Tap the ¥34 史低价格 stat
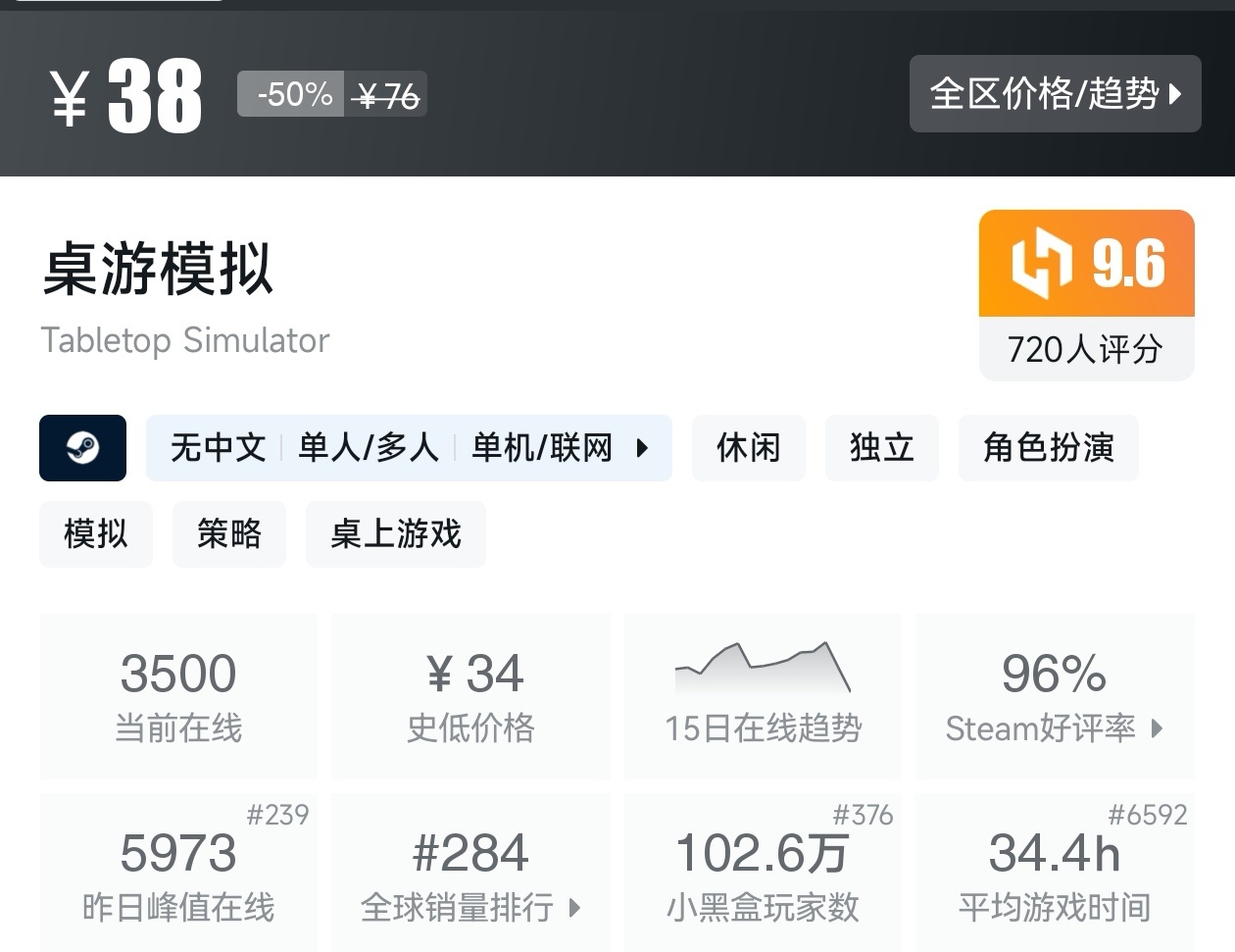1235x952 pixels. point(470,697)
